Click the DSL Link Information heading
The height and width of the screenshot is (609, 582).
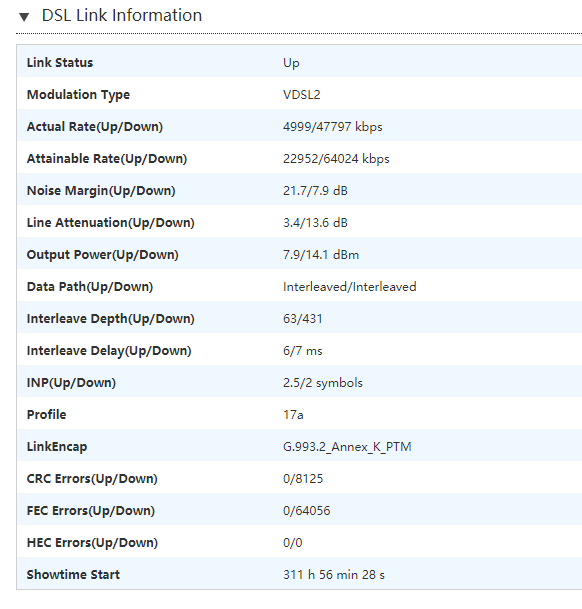pyautogui.click(x=122, y=16)
